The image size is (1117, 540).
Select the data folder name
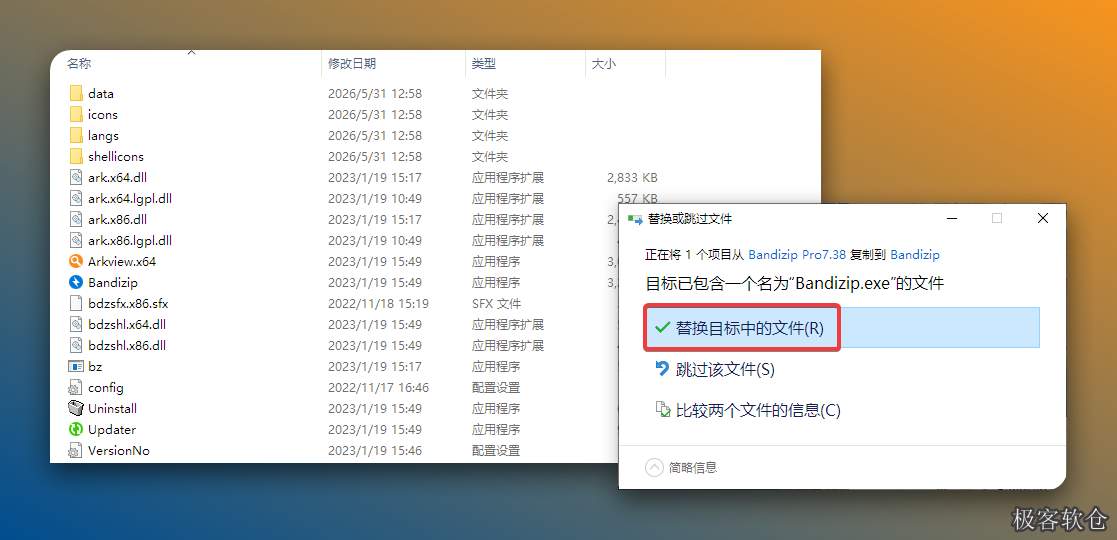[x=100, y=93]
